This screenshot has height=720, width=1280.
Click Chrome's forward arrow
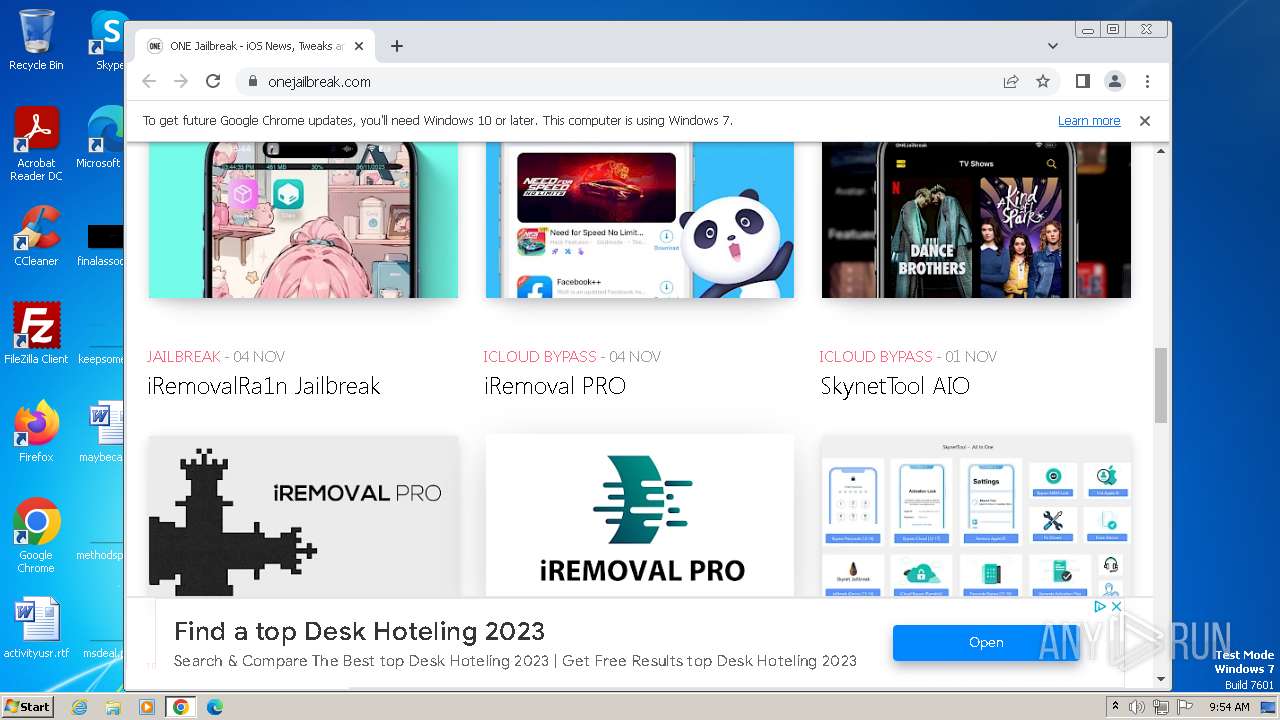[x=181, y=82]
